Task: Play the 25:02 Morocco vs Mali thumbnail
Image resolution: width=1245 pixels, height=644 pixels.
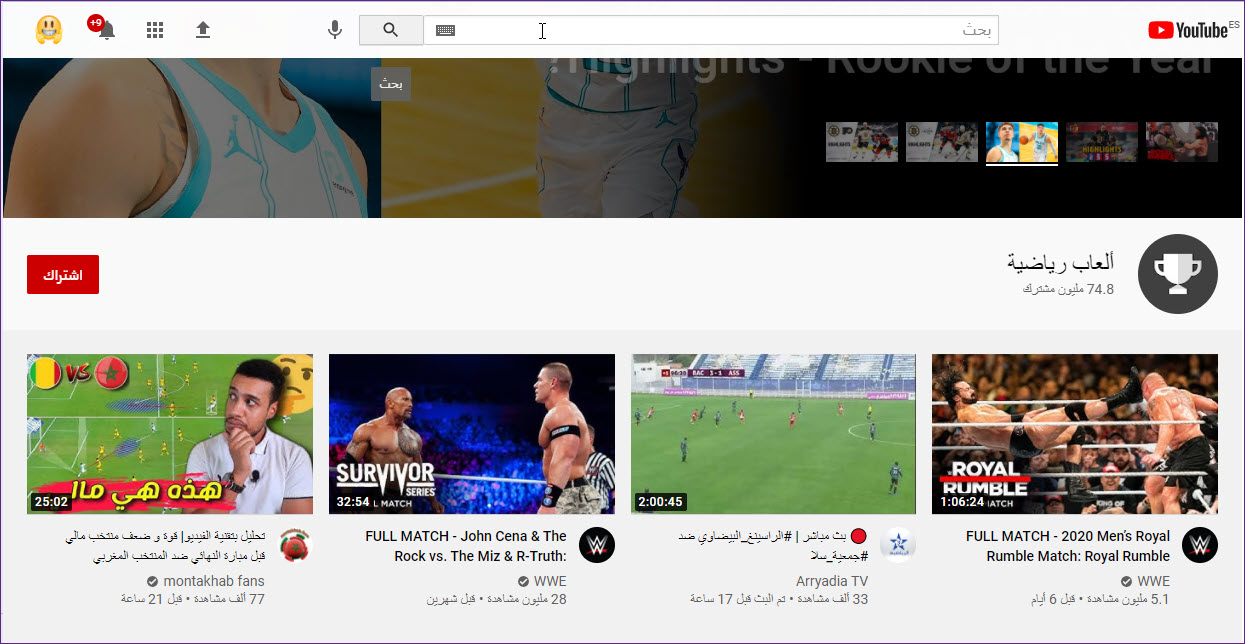Action: (170, 434)
